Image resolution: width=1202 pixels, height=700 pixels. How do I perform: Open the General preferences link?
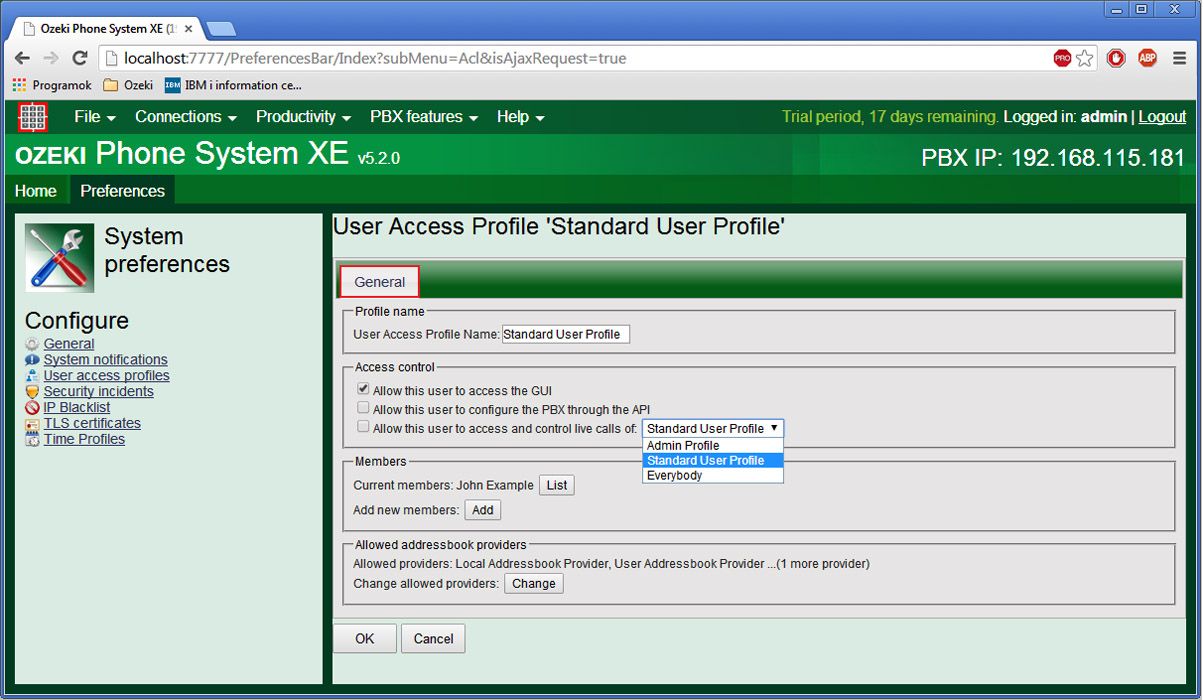click(x=69, y=344)
